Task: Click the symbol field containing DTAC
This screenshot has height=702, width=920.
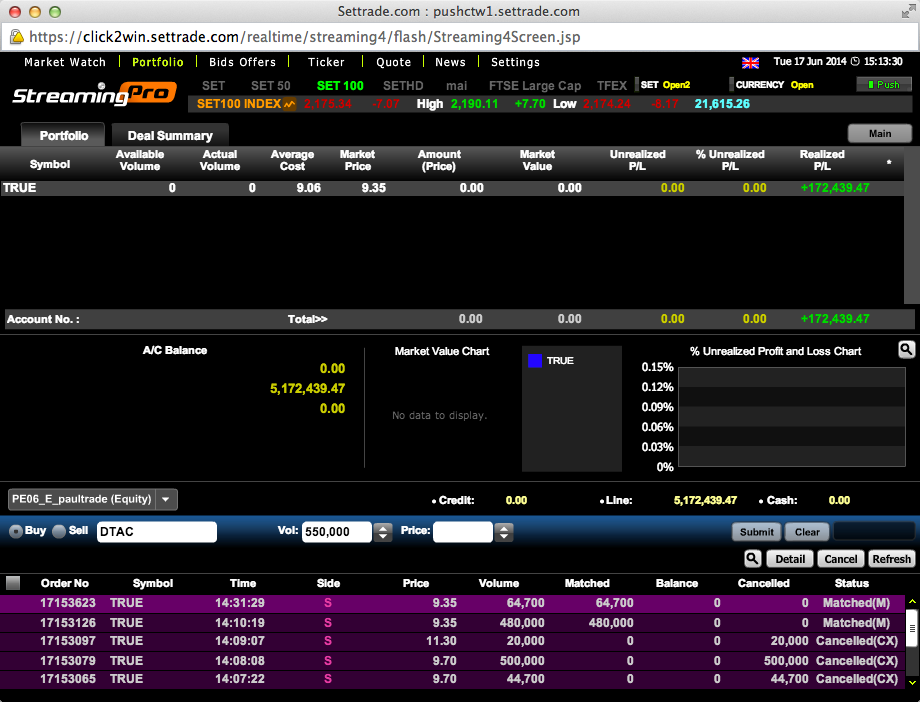Action: pos(157,532)
